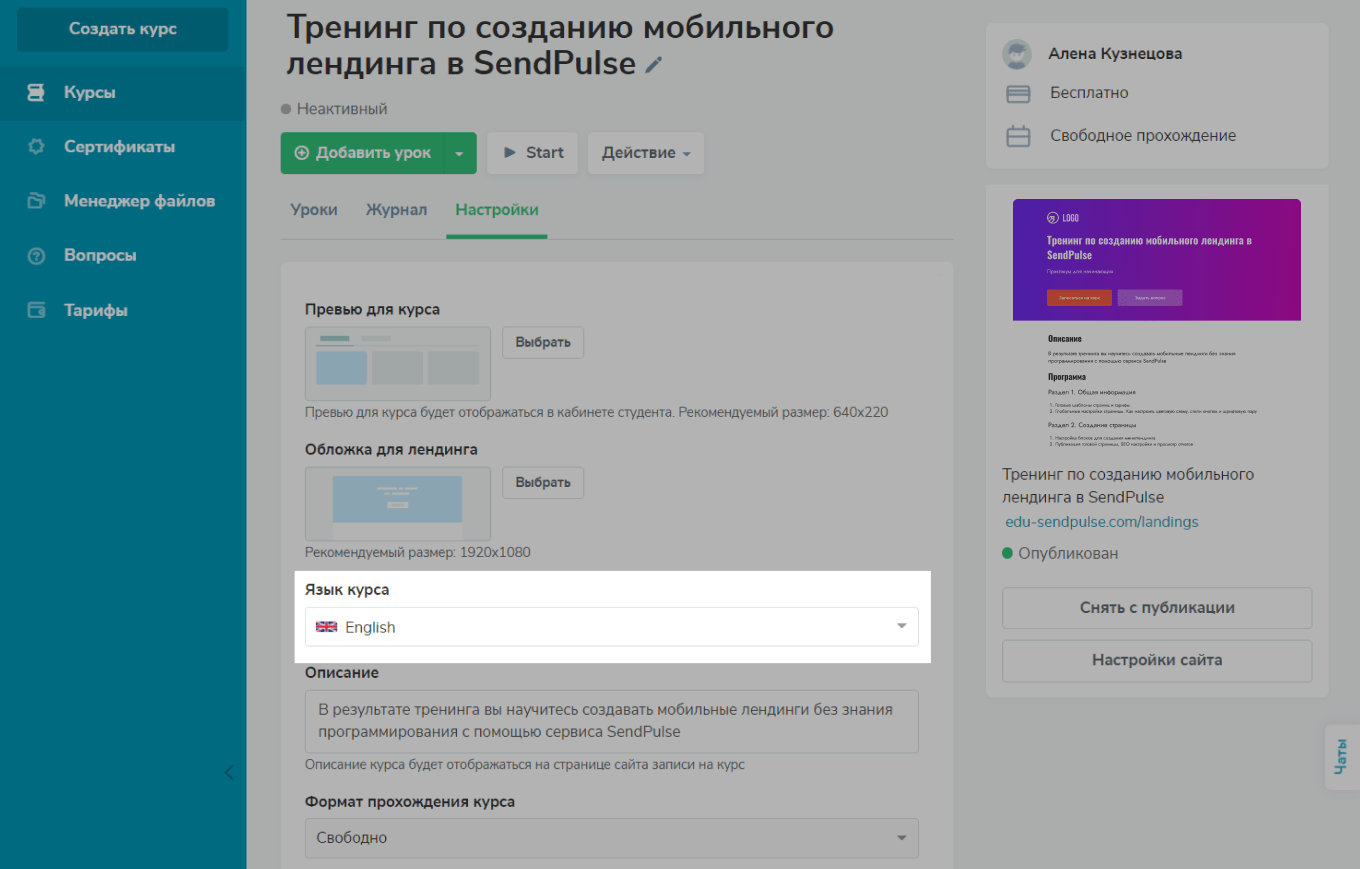Click the plus icon on Добавить урок
The width and height of the screenshot is (1360, 869).
pos(302,153)
